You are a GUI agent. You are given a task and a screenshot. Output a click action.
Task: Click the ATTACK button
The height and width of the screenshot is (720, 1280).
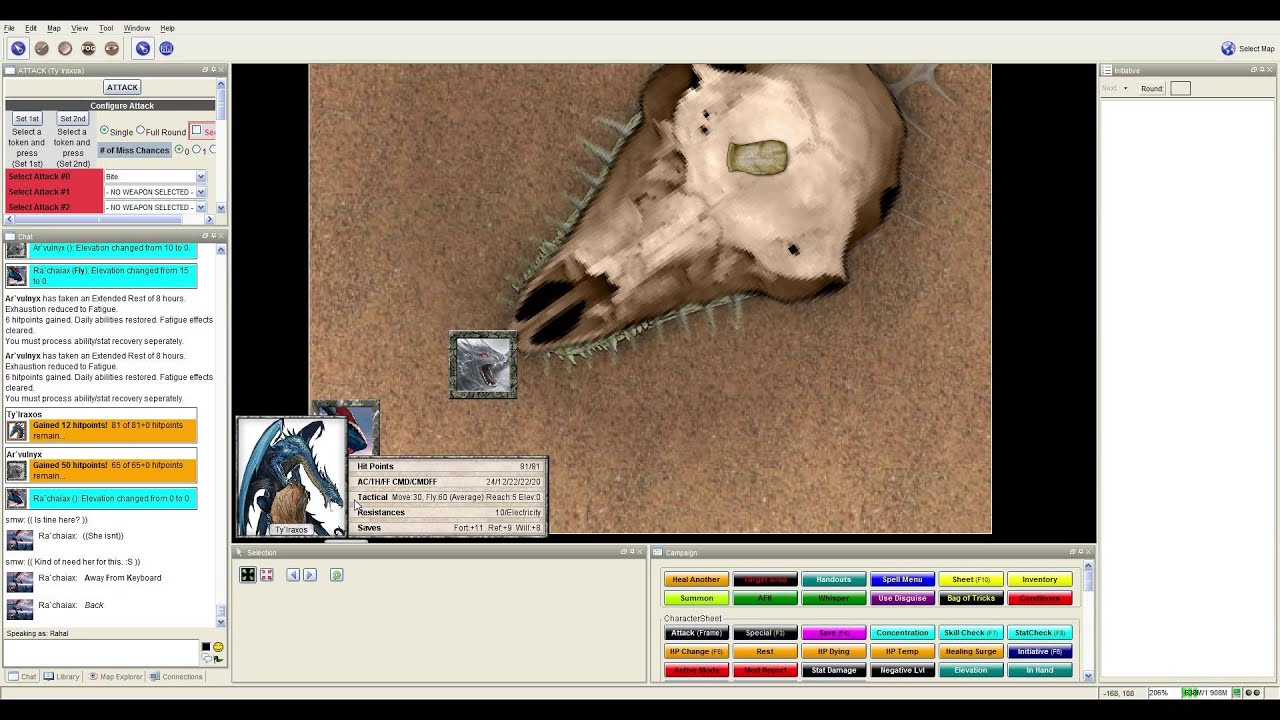(x=122, y=87)
